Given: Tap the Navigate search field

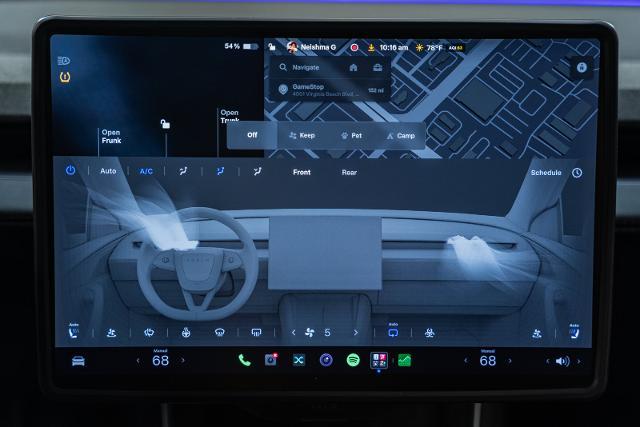Looking at the screenshot, I should coord(307,67).
